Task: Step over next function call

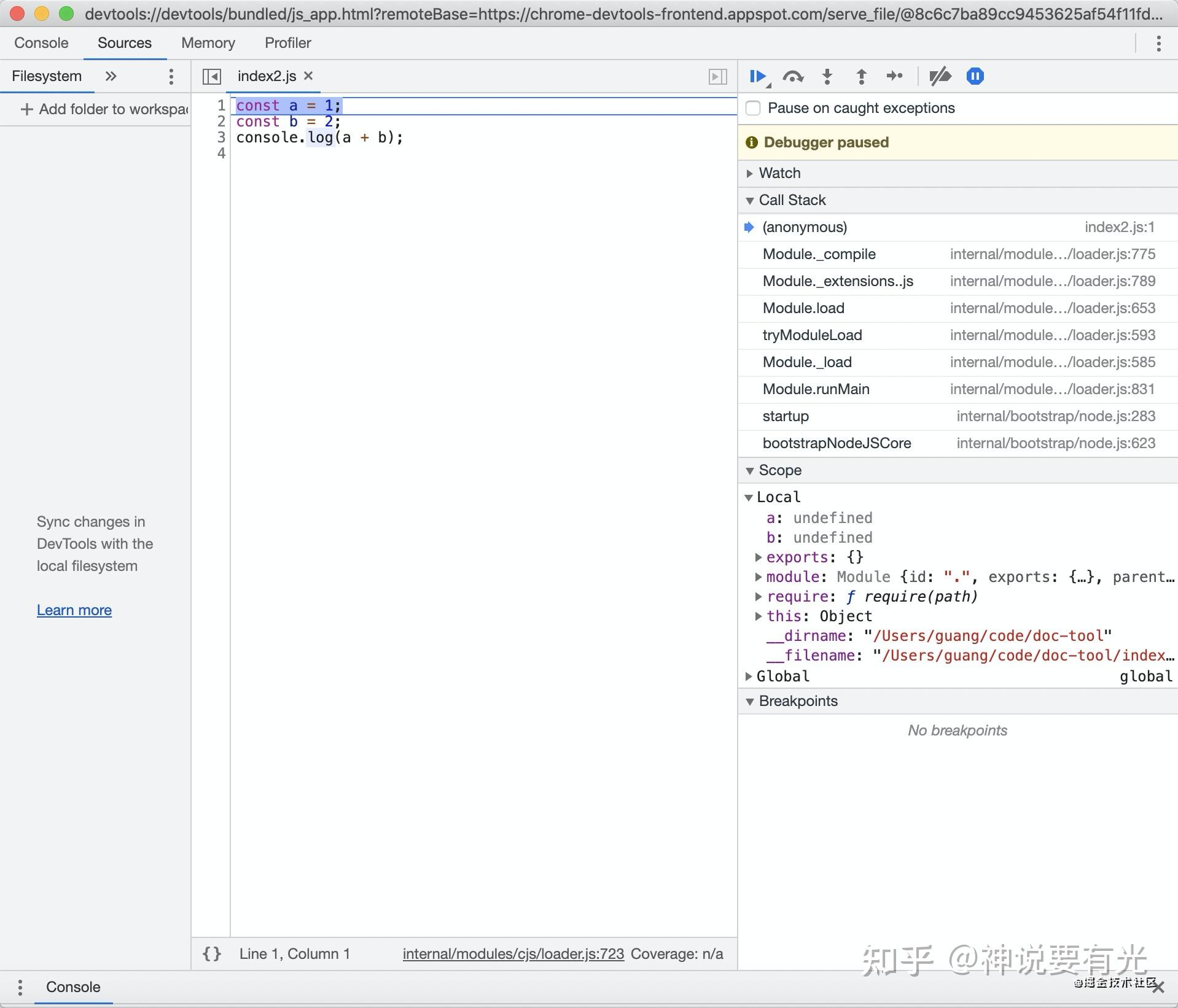Action: pyautogui.click(x=793, y=76)
